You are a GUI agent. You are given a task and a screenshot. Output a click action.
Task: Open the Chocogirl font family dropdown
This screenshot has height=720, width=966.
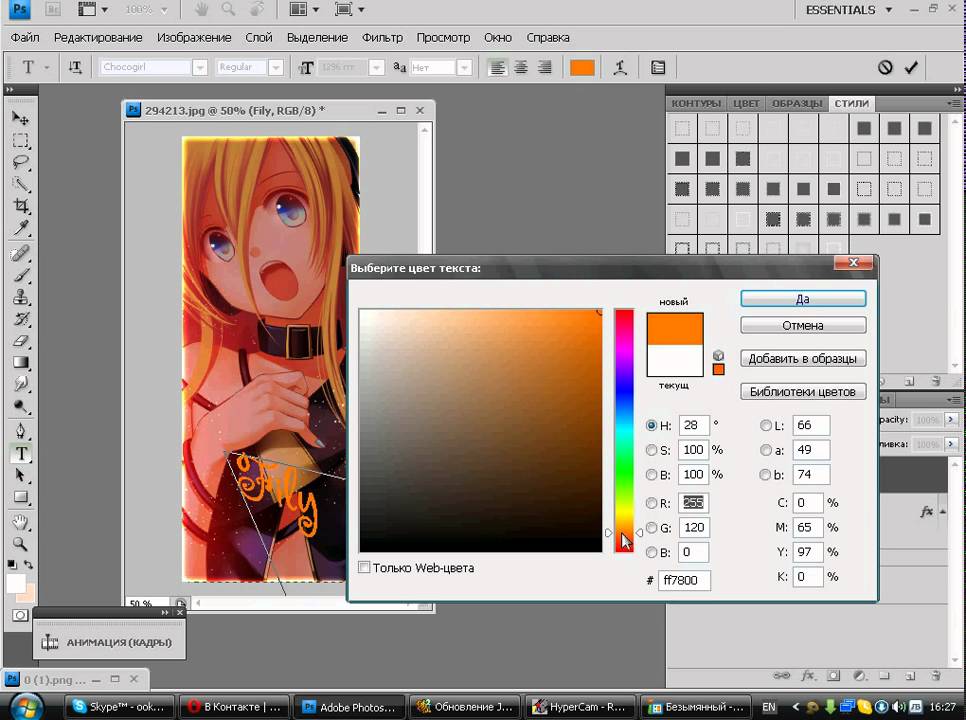click(200, 67)
